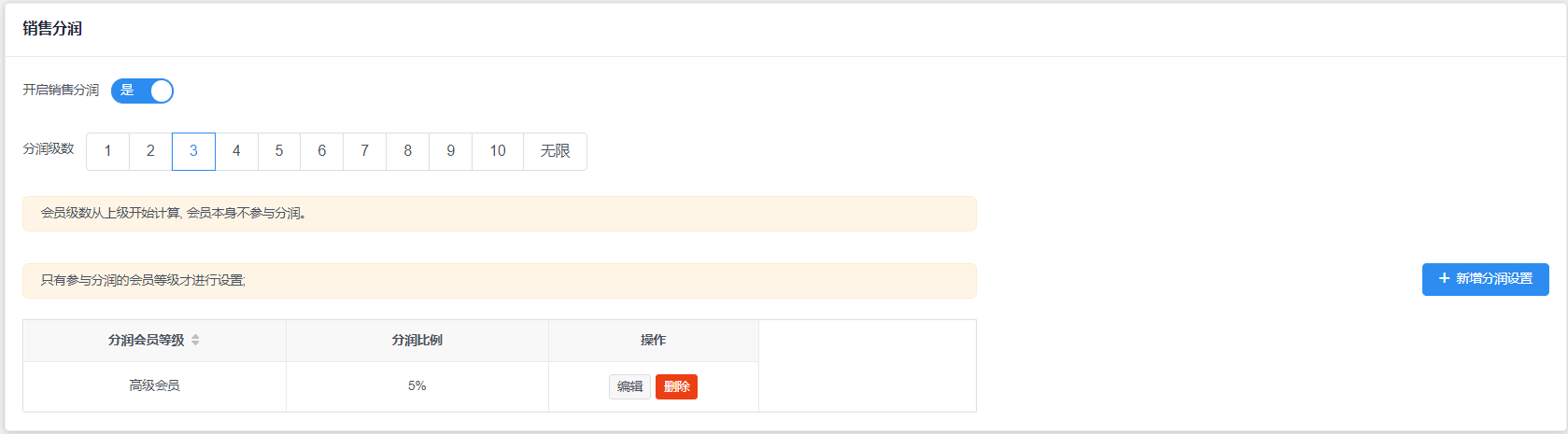Pick level 9 in 分润级数
Screen dimensions: 1568x434
451,151
